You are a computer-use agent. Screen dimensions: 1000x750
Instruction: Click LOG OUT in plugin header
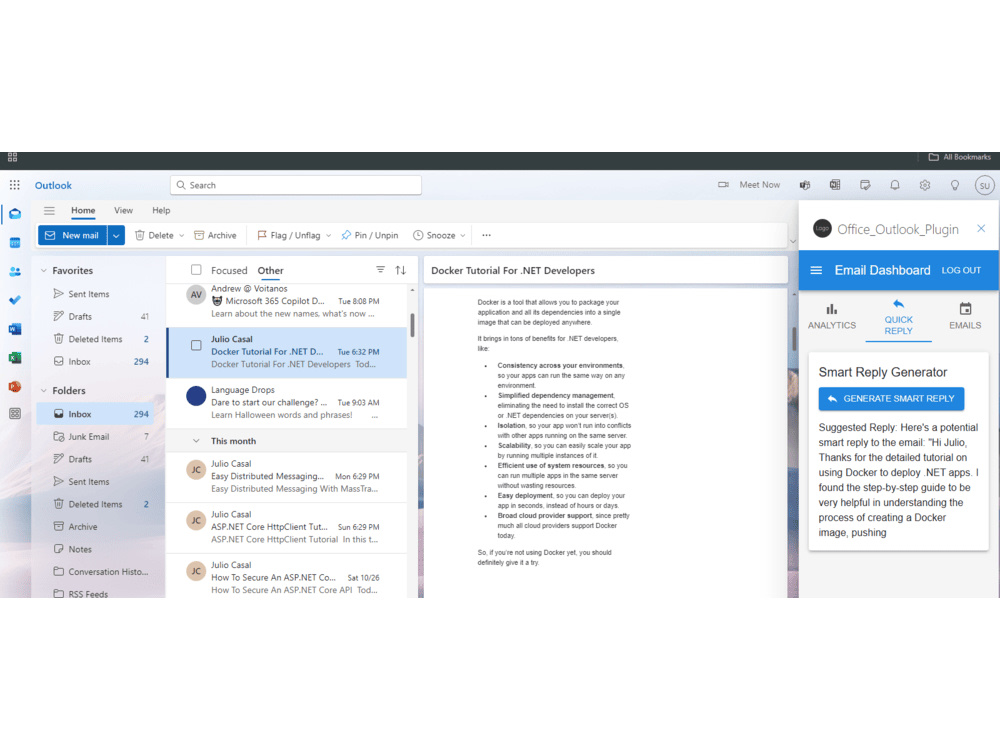961,270
